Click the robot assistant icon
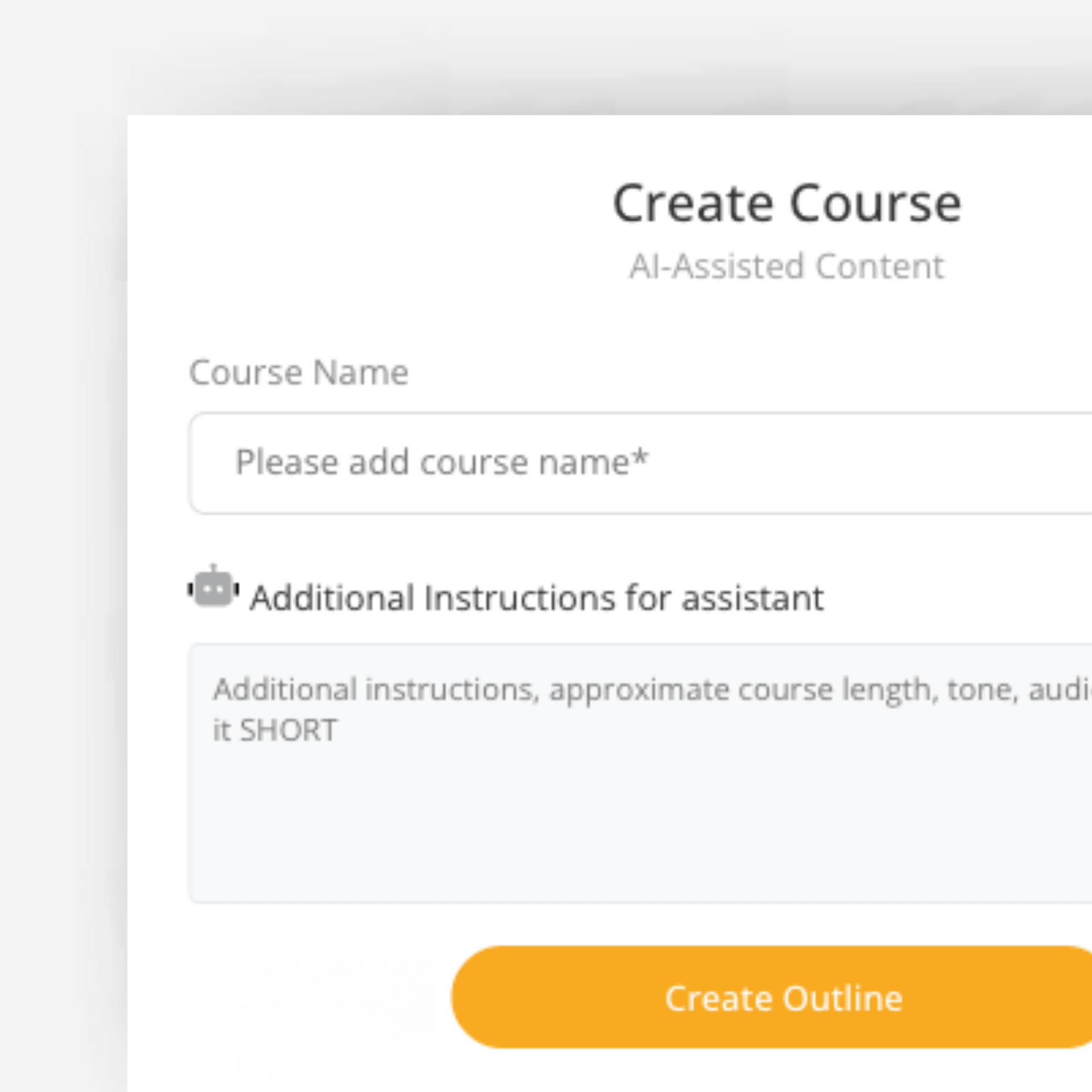The image size is (1092, 1092). 213,588
